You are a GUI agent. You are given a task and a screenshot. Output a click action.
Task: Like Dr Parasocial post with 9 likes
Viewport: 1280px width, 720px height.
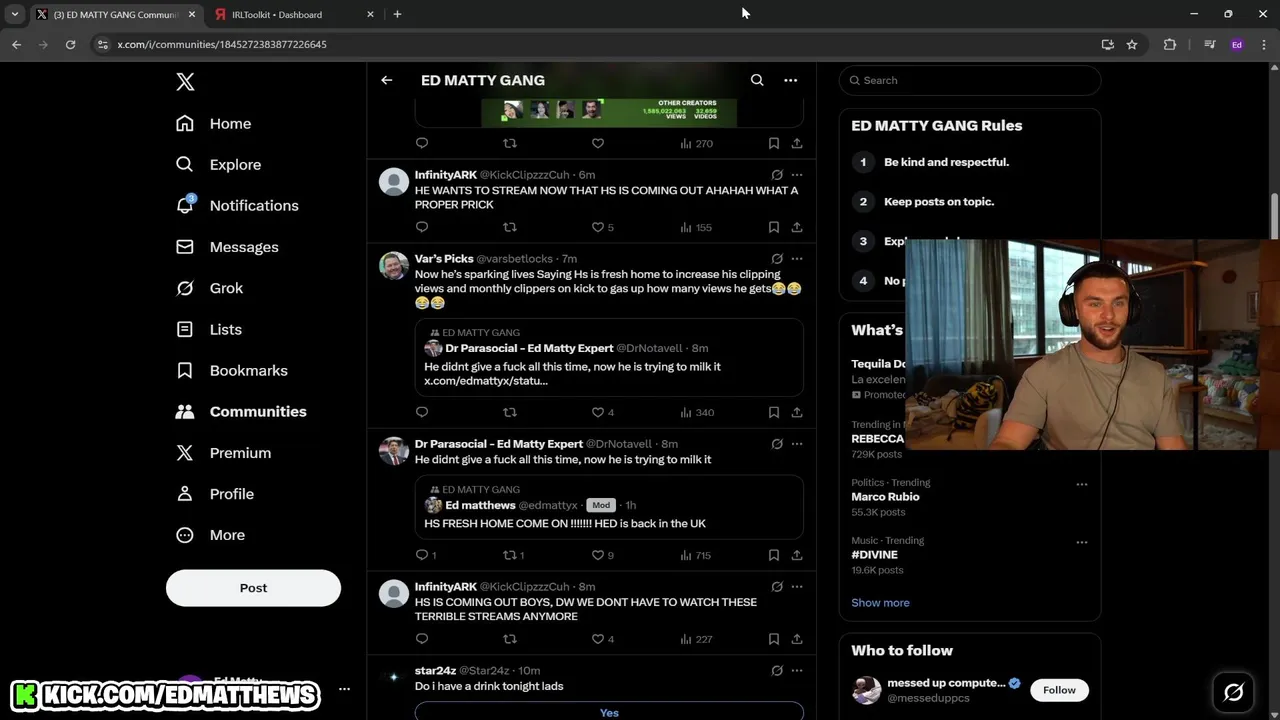point(598,555)
